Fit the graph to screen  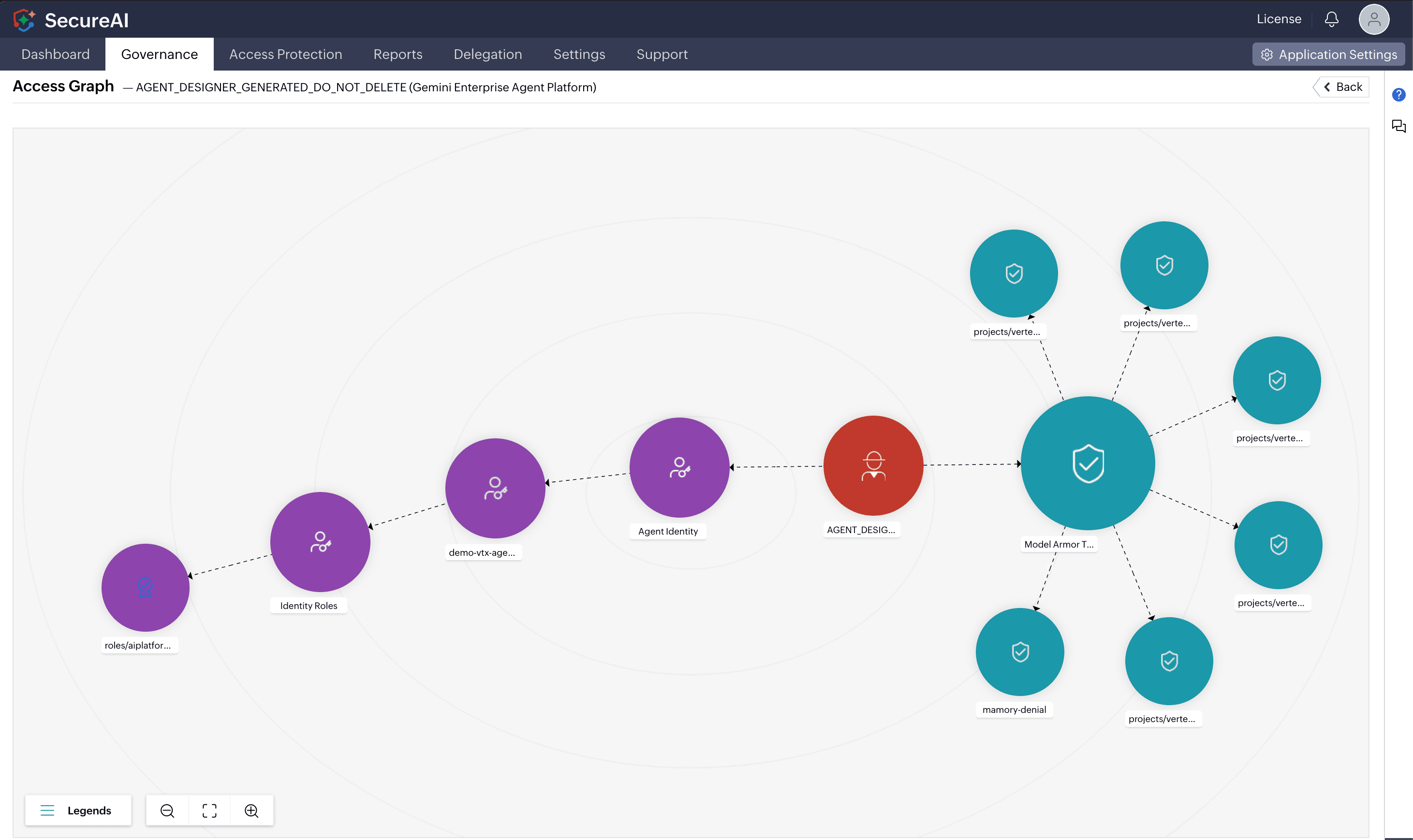coord(209,811)
